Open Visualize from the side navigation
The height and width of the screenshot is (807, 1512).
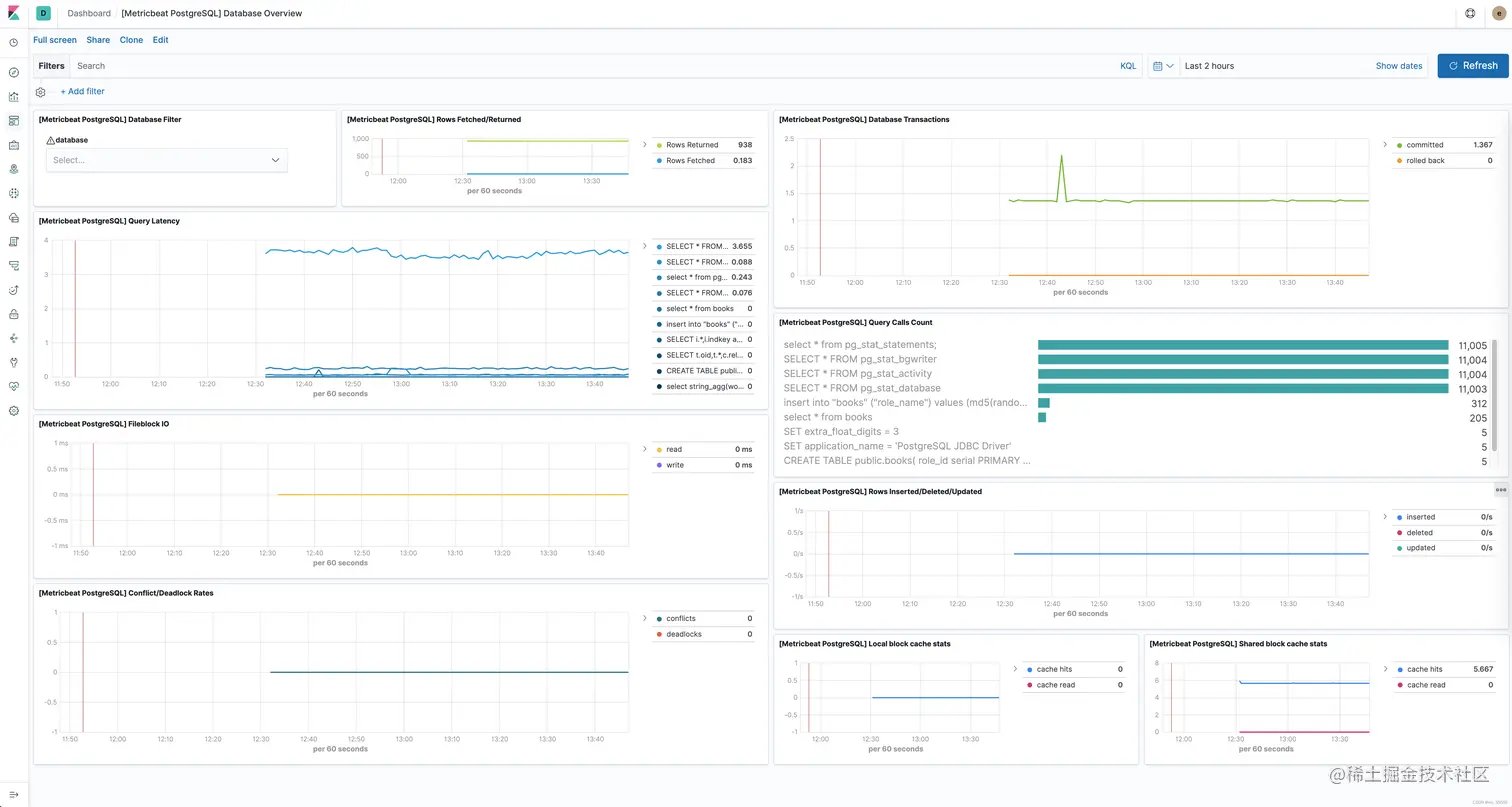point(14,97)
